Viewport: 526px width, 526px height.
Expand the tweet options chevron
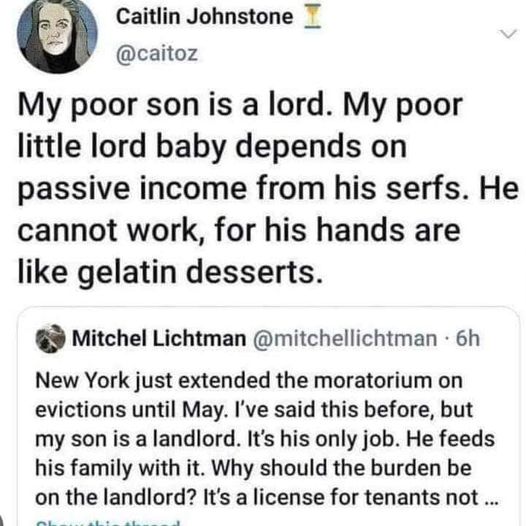508,34
